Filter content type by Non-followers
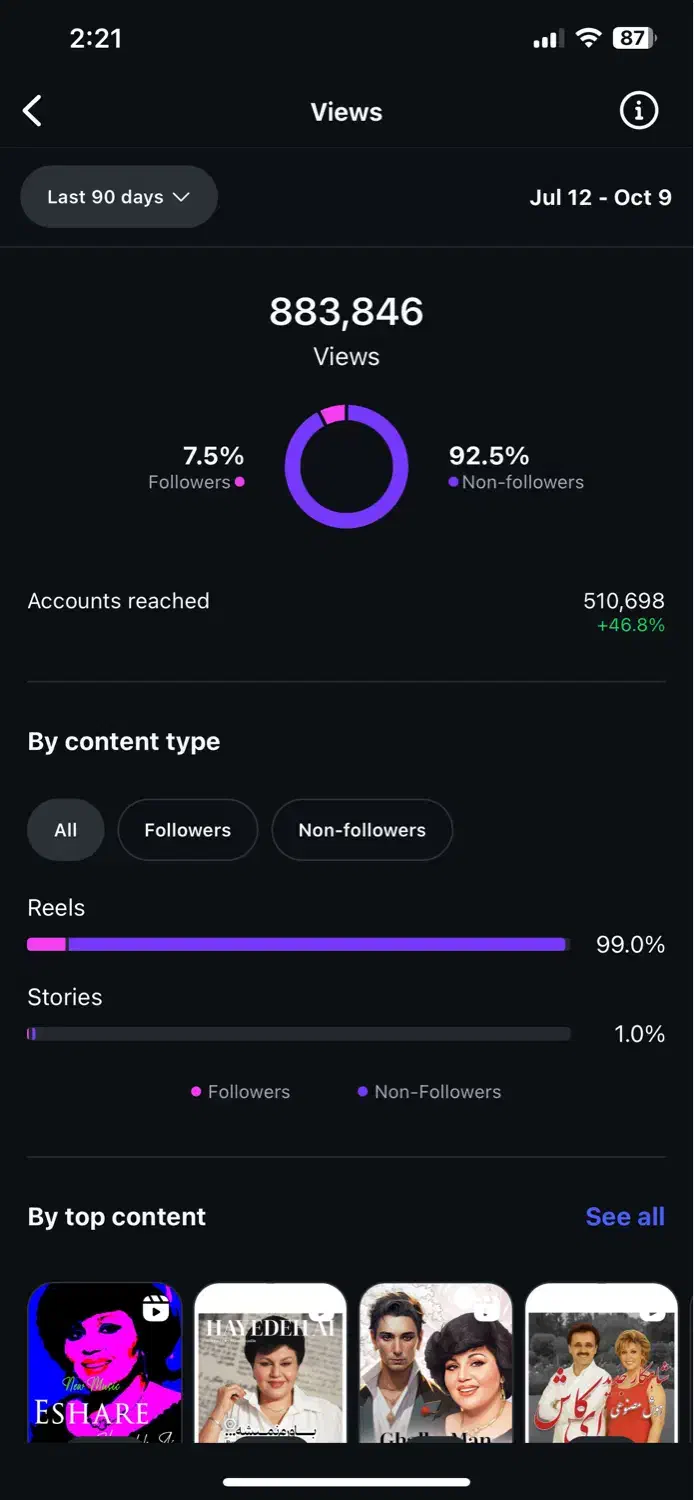This screenshot has height=1500, width=694. point(362,830)
